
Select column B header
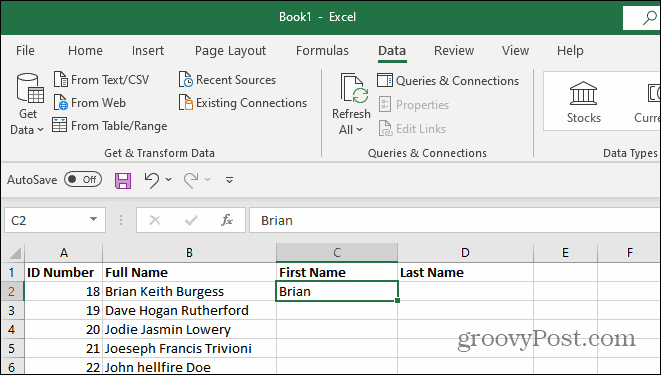click(189, 253)
